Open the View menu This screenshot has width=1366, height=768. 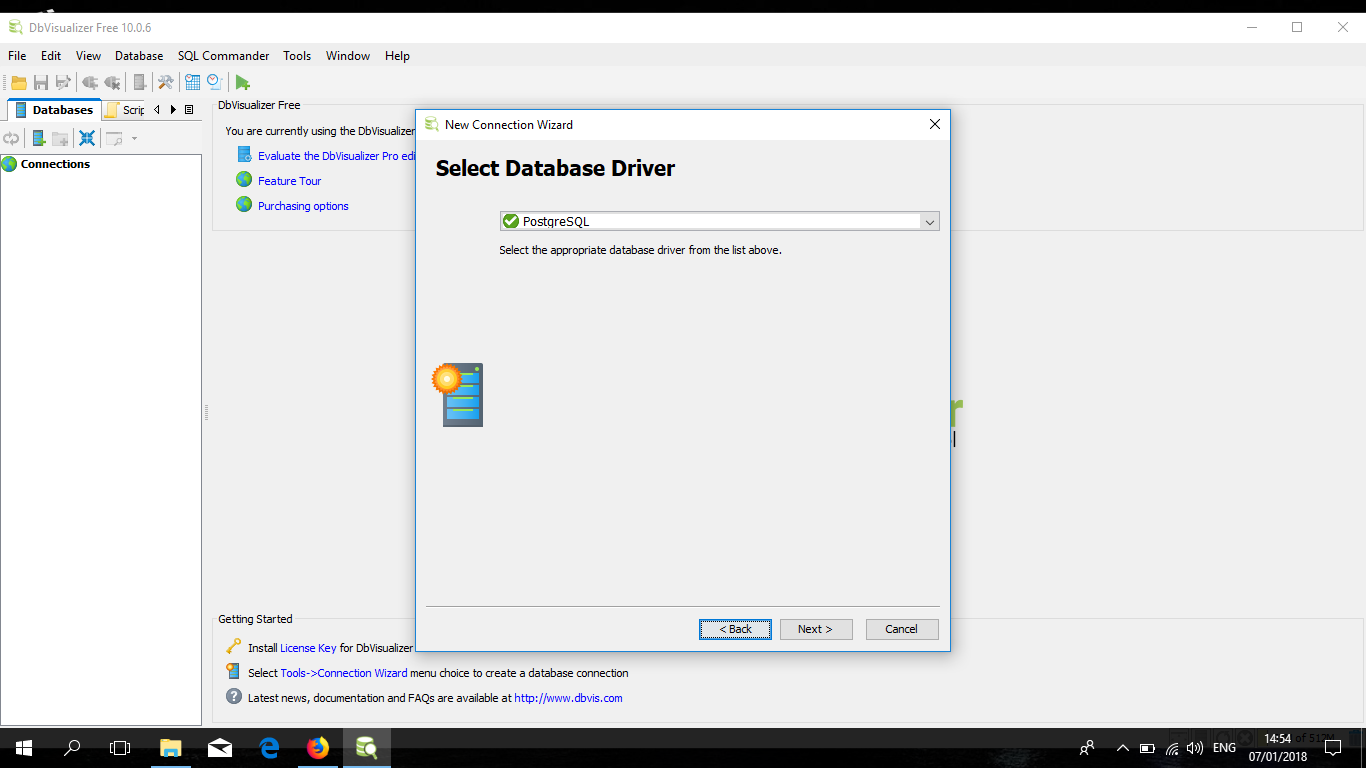88,56
